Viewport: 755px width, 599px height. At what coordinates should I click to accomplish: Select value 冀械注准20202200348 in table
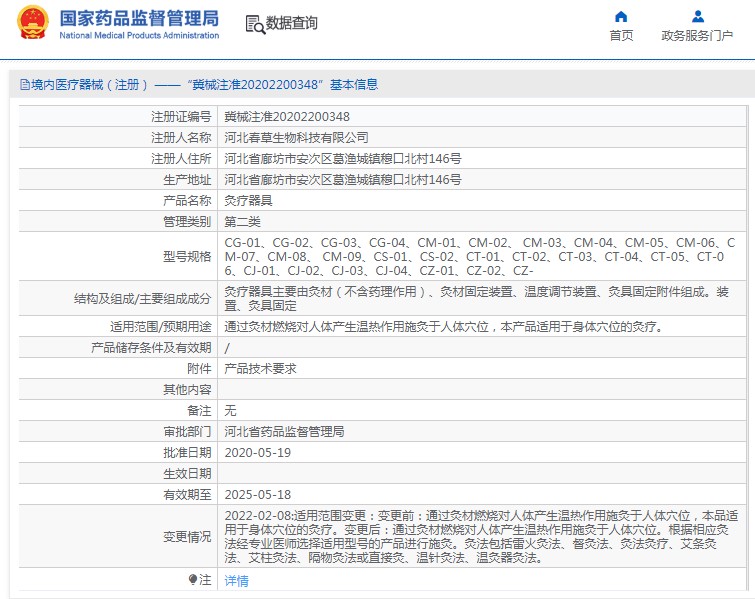click(287, 117)
